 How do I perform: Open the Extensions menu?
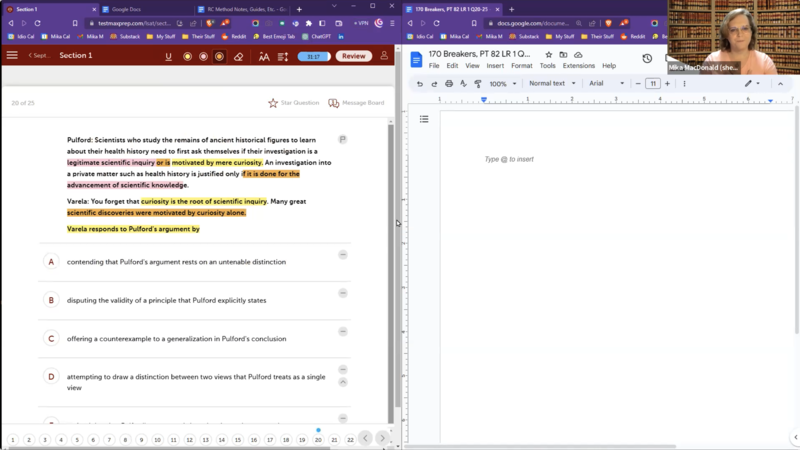coord(578,66)
